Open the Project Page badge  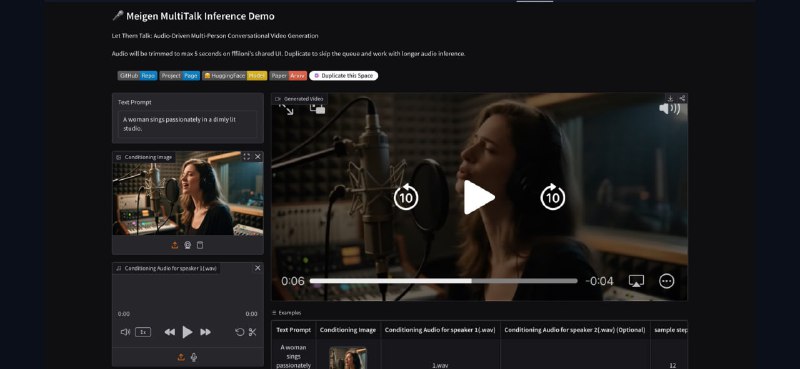pyautogui.click(x=180, y=76)
